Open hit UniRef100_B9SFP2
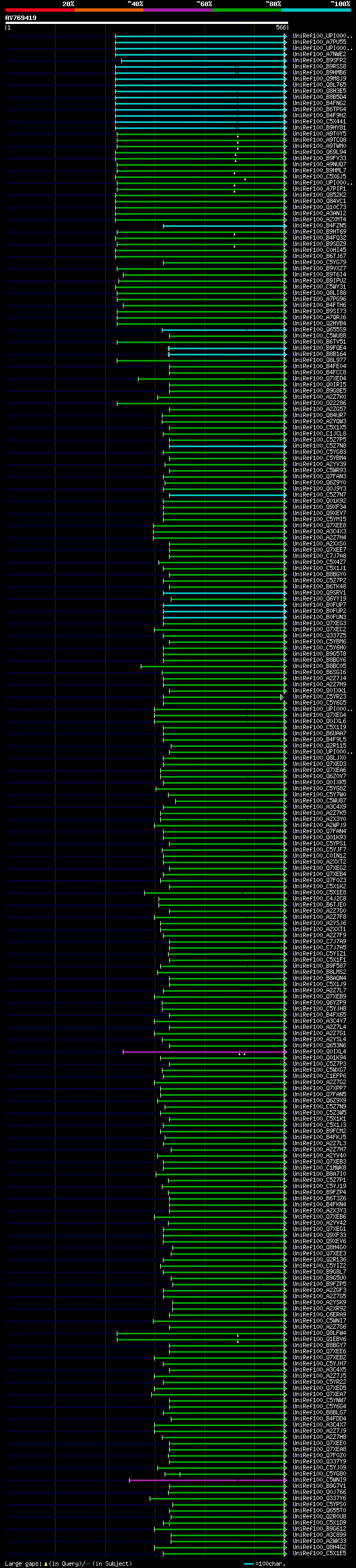The width and height of the screenshot is (356, 1568). pyautogui.click(x=319, y=60)
